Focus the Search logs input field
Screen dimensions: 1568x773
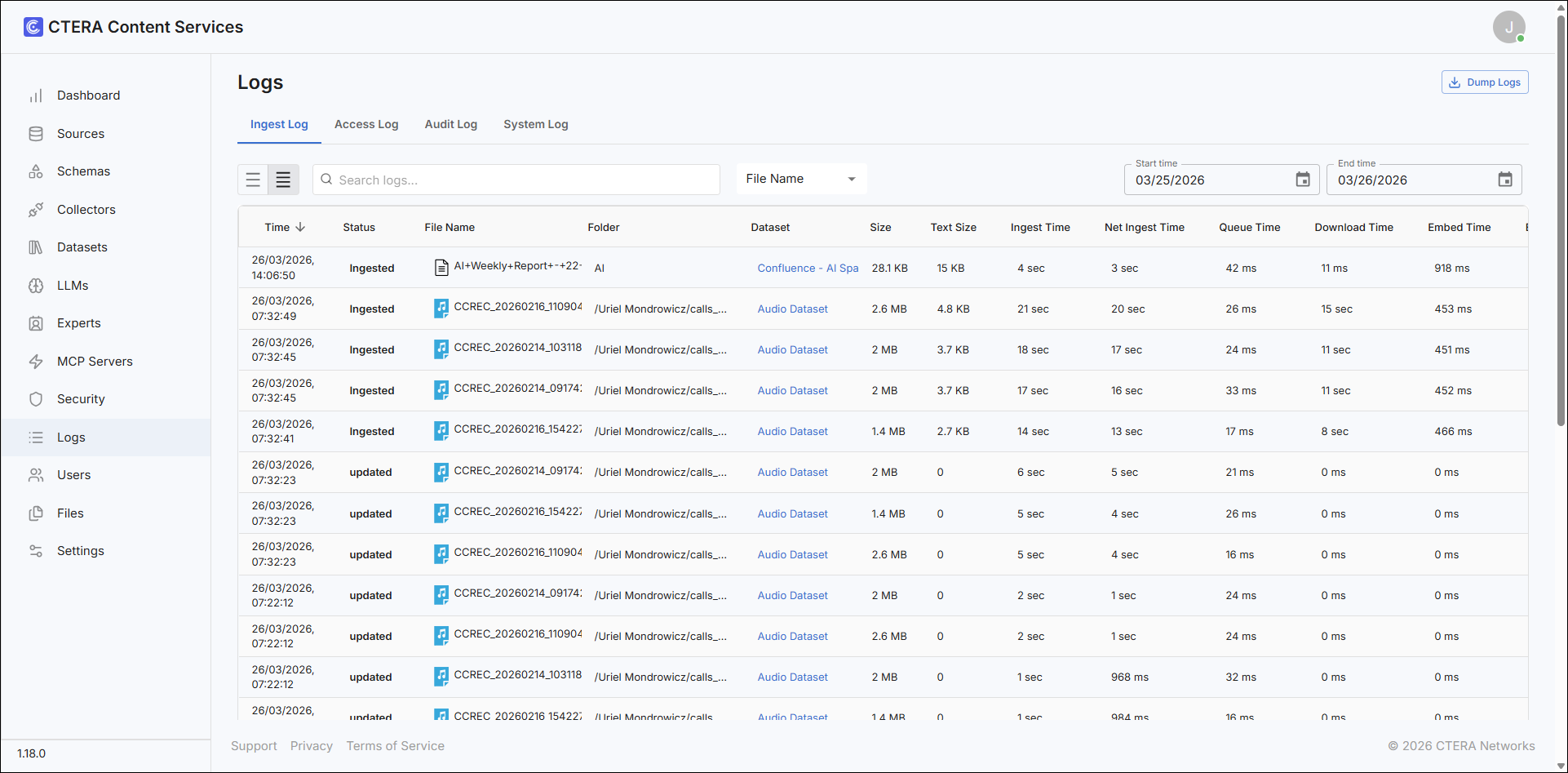[x=516, y=180]
